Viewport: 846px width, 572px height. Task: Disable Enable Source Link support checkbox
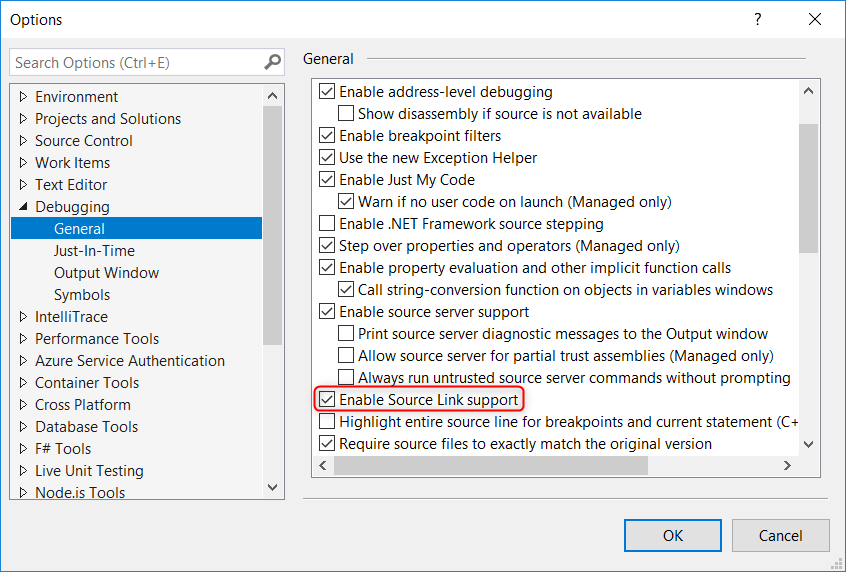coord(327,400)
